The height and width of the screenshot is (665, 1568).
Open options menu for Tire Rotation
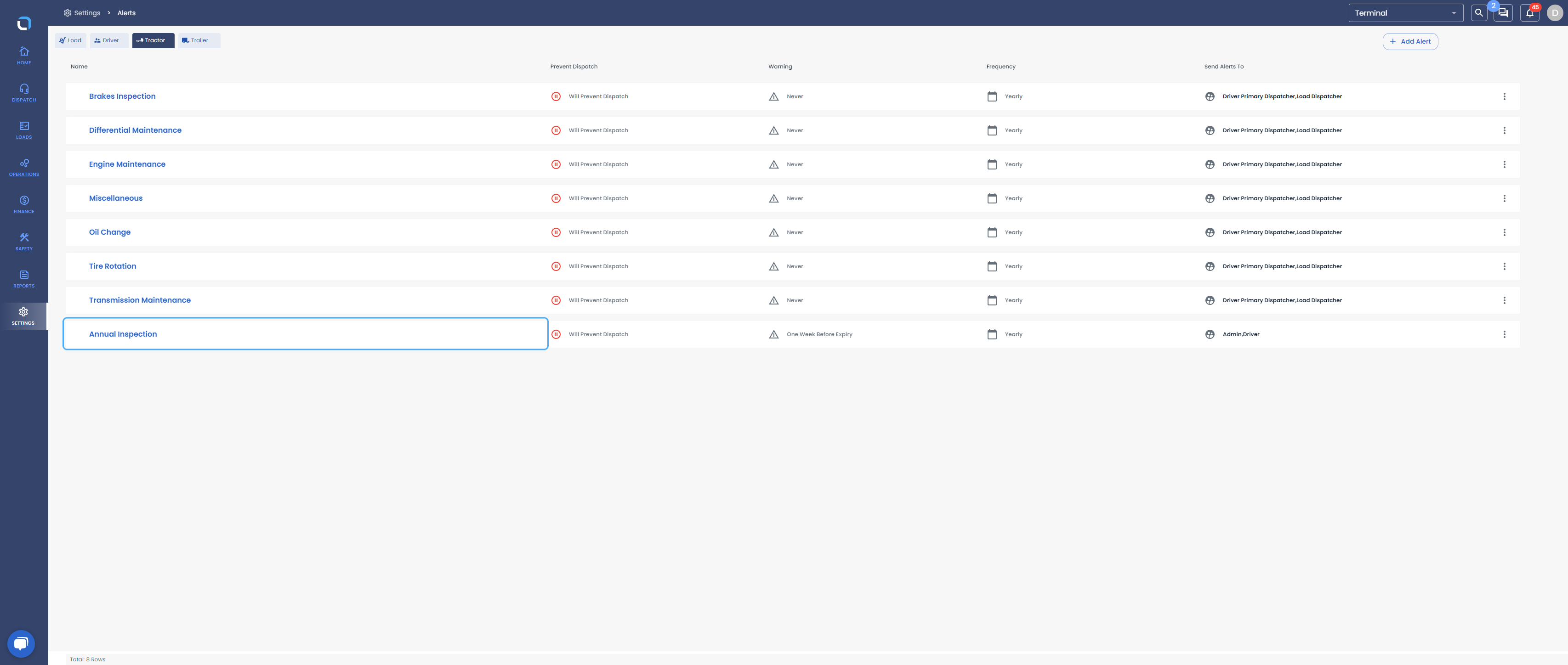coord(1504,266)
